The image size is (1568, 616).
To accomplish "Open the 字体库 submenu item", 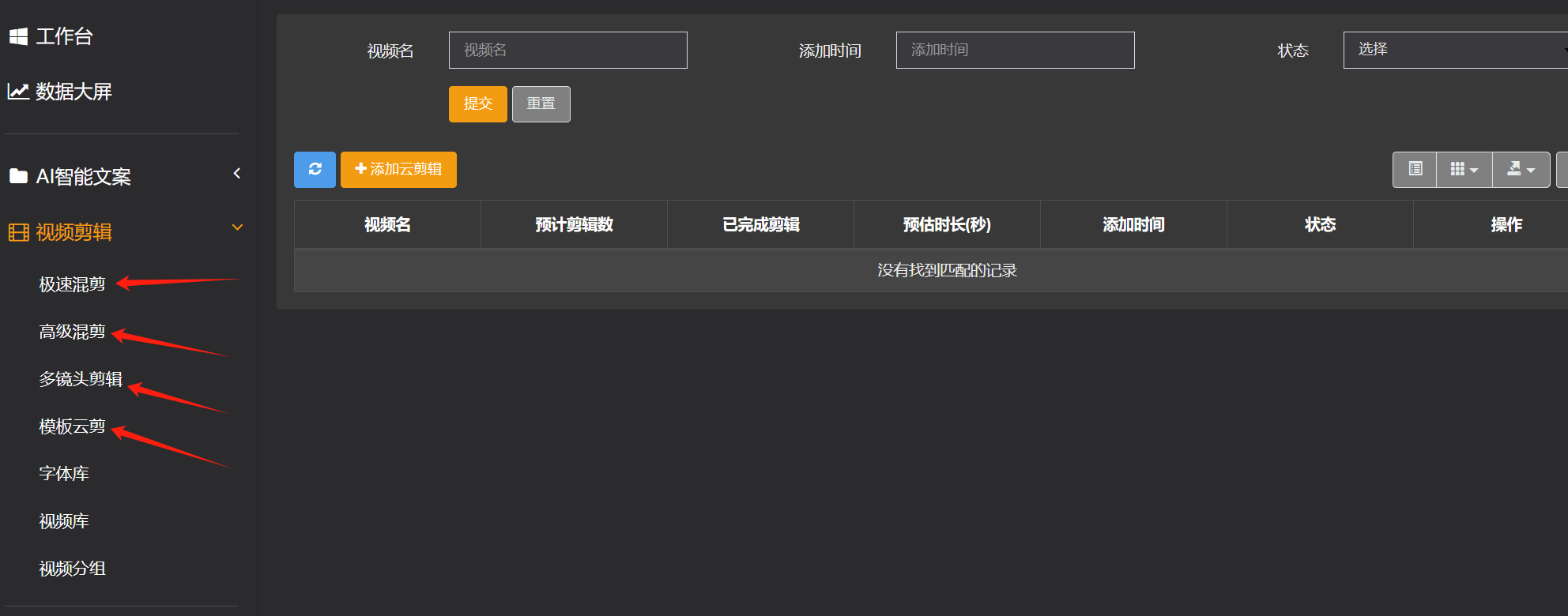I will coord(64,474).
